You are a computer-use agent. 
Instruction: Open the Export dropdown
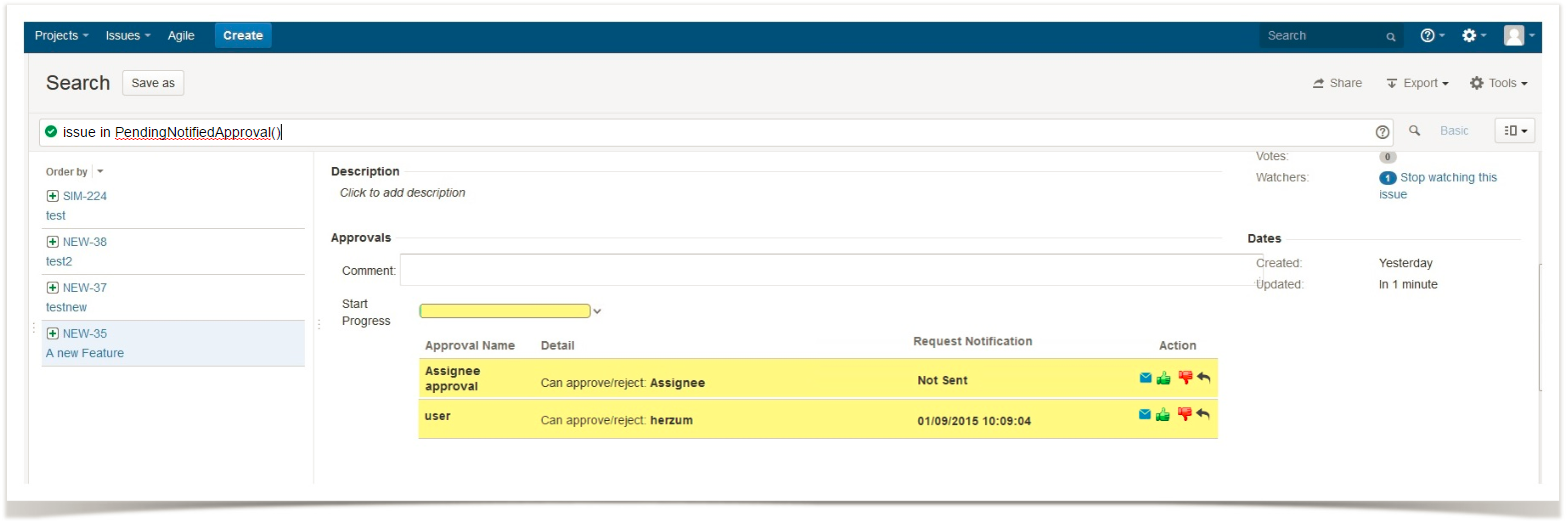coord(1417,84)
